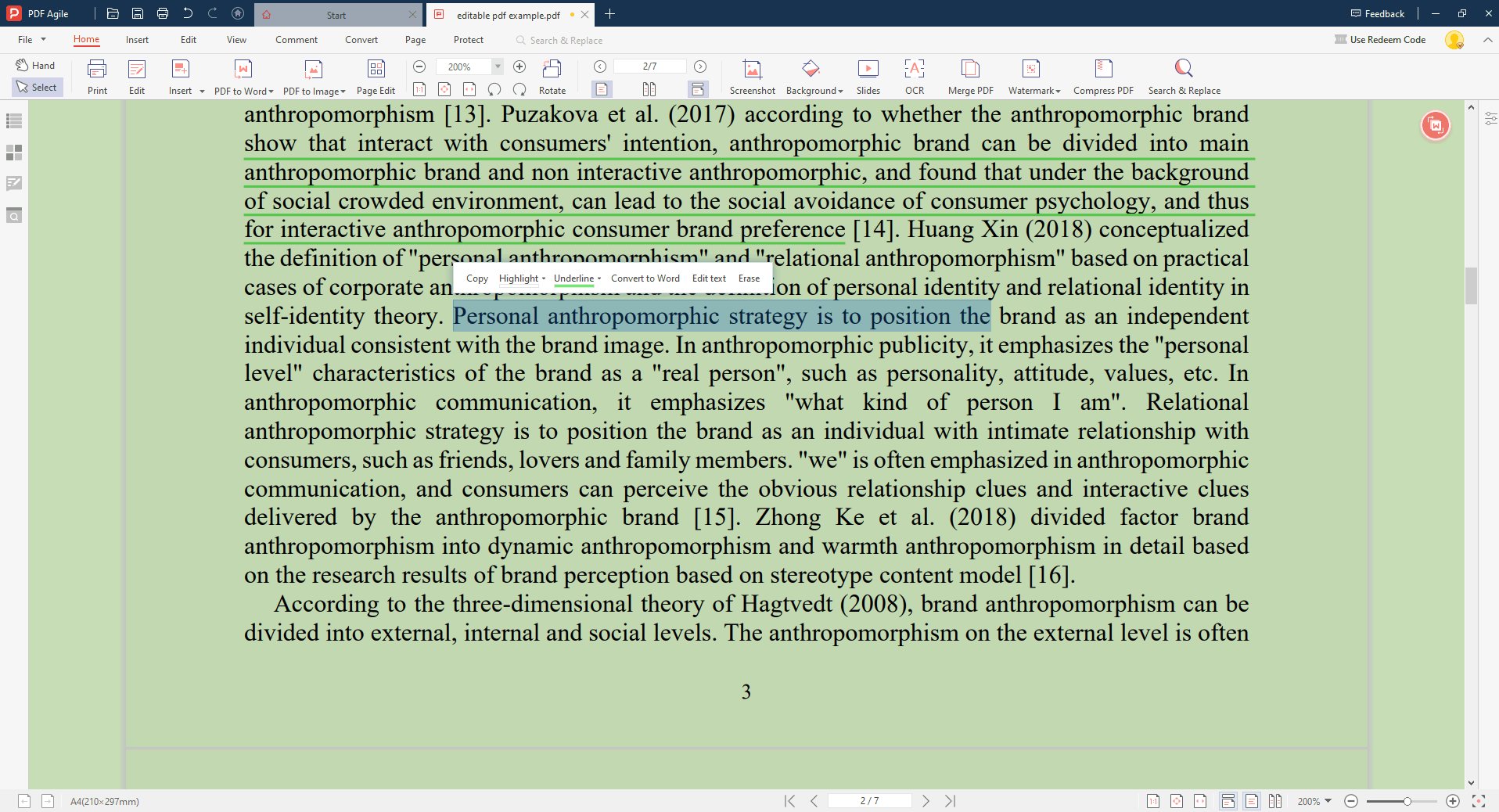The width and height of the screenshot is (1499, 812).
Task: Zoom out with ribbon minus icon
Action: click(419, 66)
